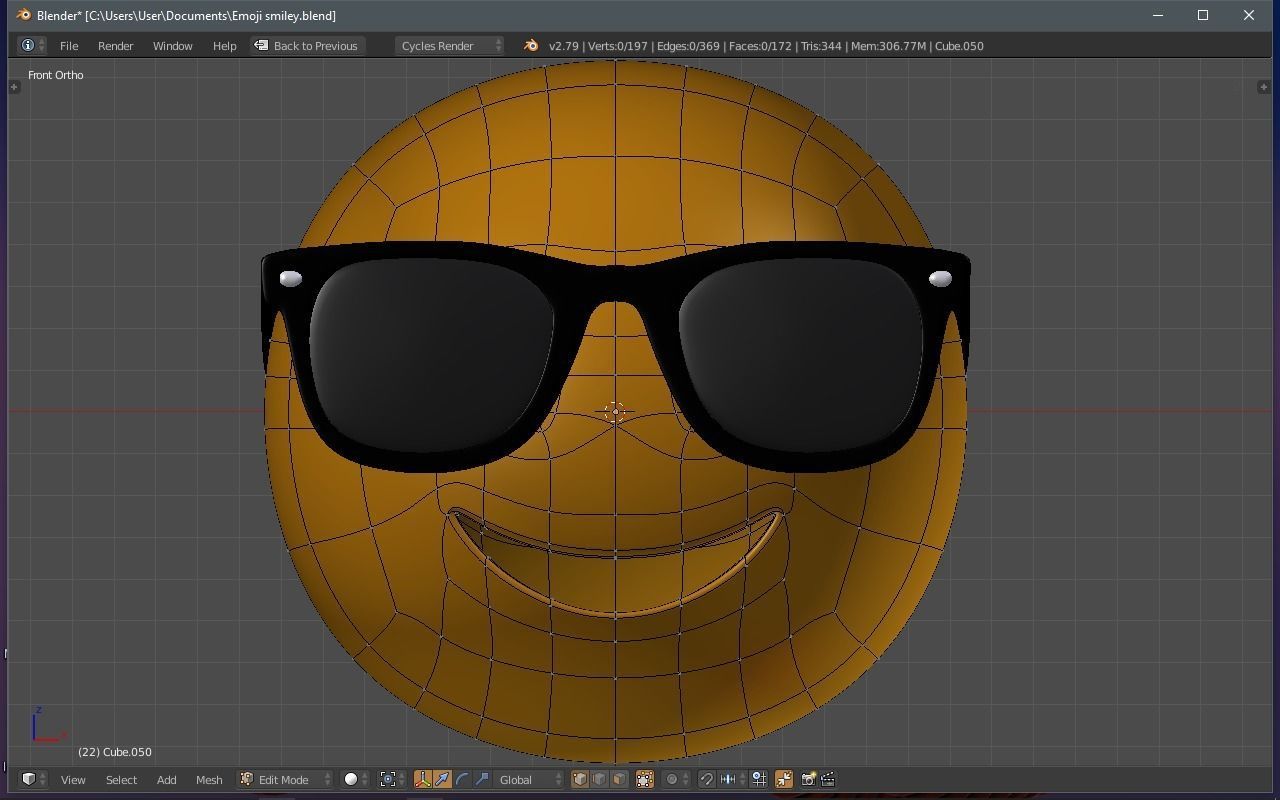Open the Render menu
Screen dimensions: 1280x800
pos(115,46)
